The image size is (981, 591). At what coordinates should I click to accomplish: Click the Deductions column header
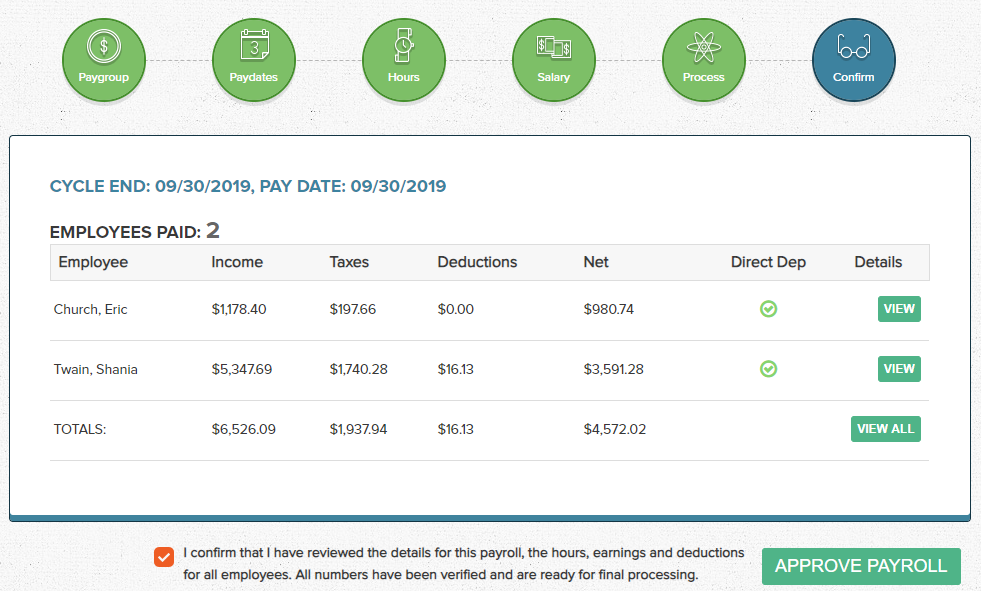477,262
